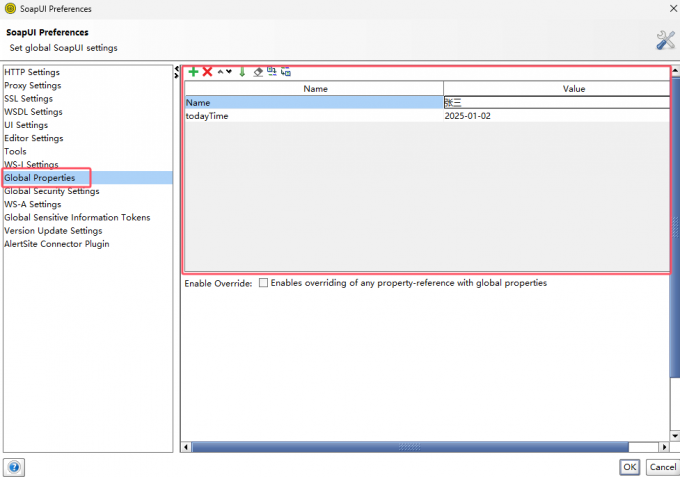Open WS-A Settings
This screenshot has width=680, height=477.
33,204
